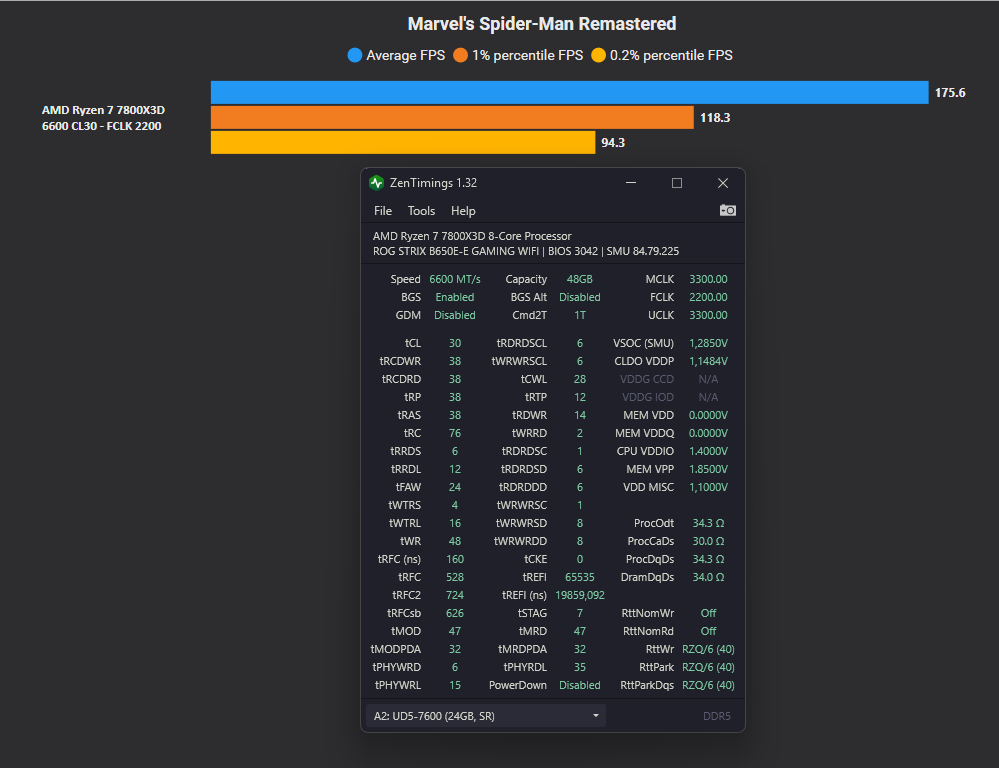Toggle 1% percentile FPS legend entry
Image resolution: width=999 pixels, height=768 pixels.
point(518,55)
